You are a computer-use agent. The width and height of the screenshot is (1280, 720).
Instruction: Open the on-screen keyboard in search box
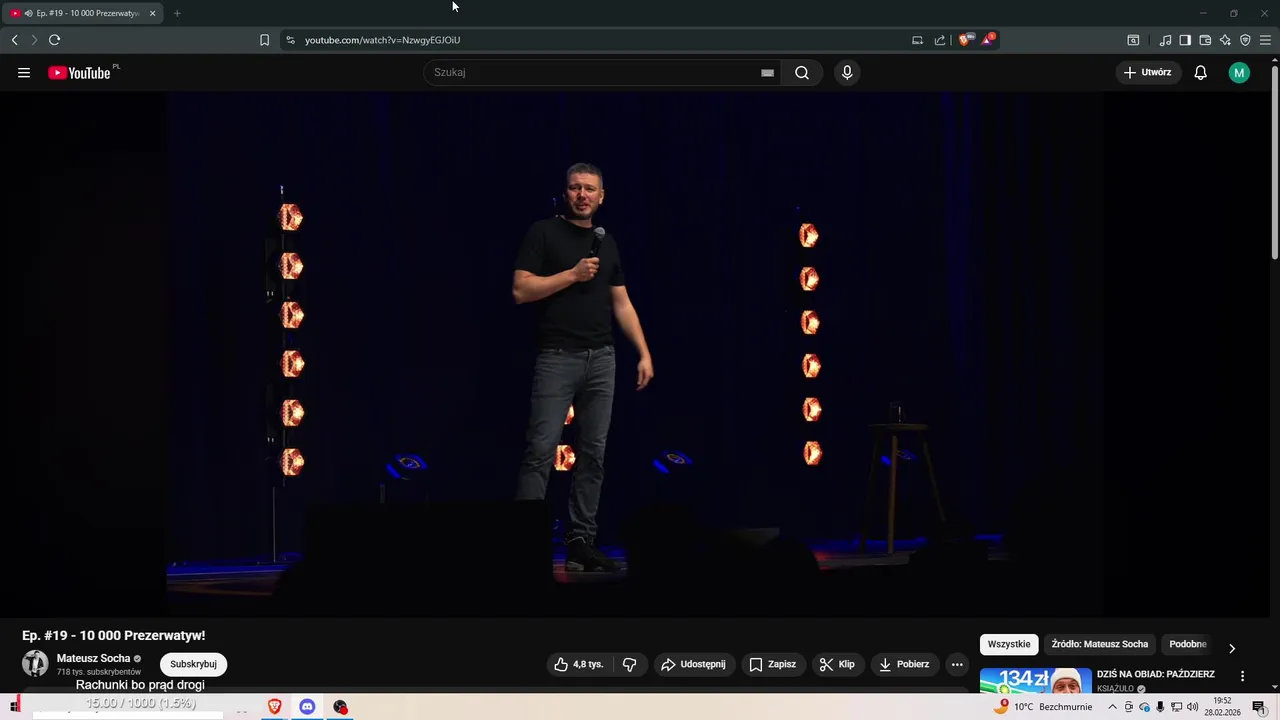pyautogui.click(x=767, y=72)
